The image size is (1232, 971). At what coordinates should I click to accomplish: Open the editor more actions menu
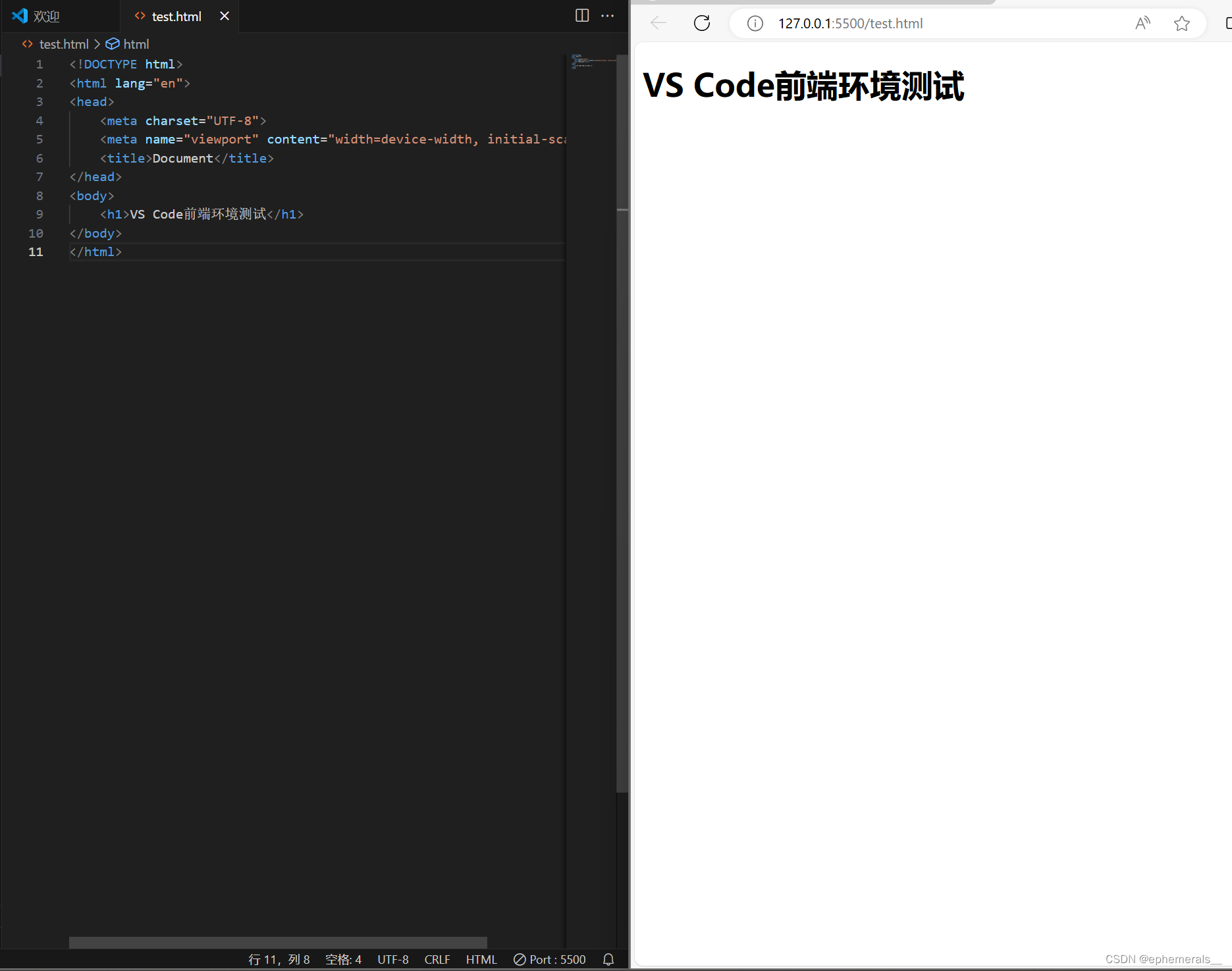[608, 16]
